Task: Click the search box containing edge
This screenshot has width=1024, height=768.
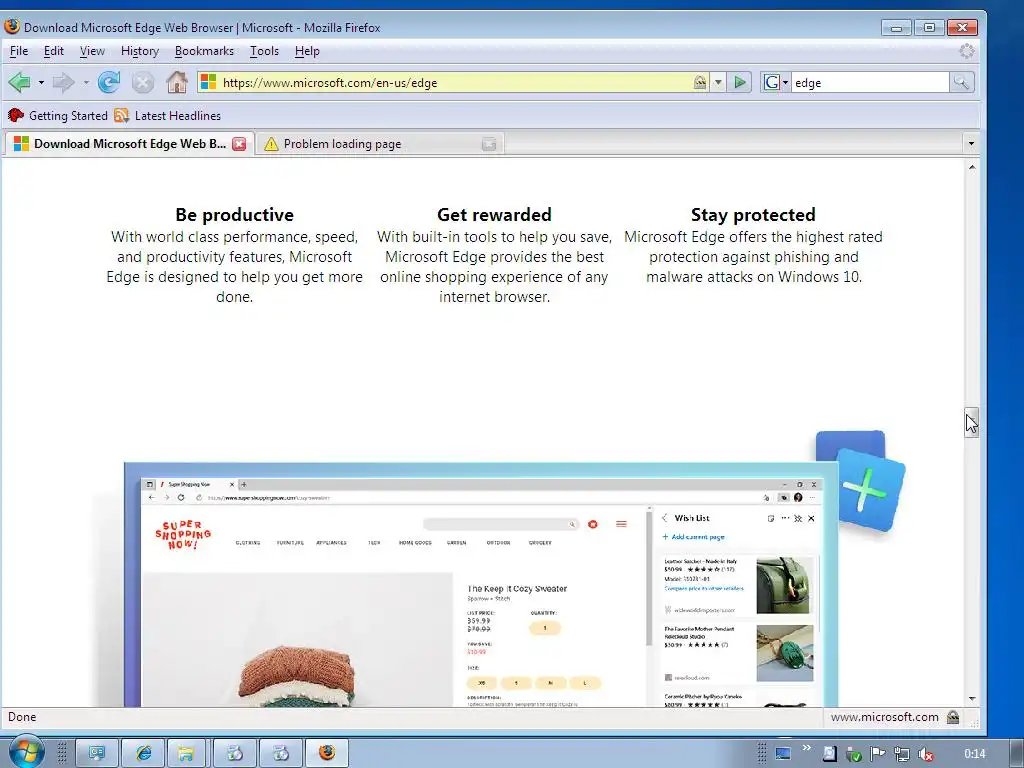Action: pyautogui.click(x=870, y=82)
